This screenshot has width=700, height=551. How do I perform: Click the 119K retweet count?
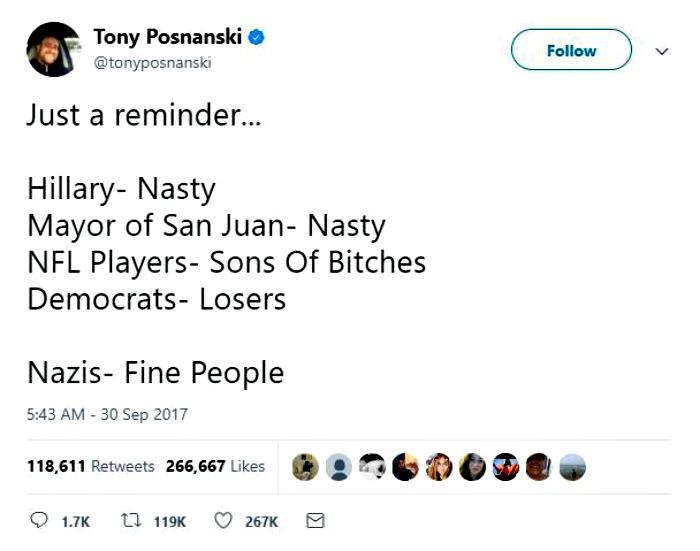pyautogui.click(x=170, y=522)
